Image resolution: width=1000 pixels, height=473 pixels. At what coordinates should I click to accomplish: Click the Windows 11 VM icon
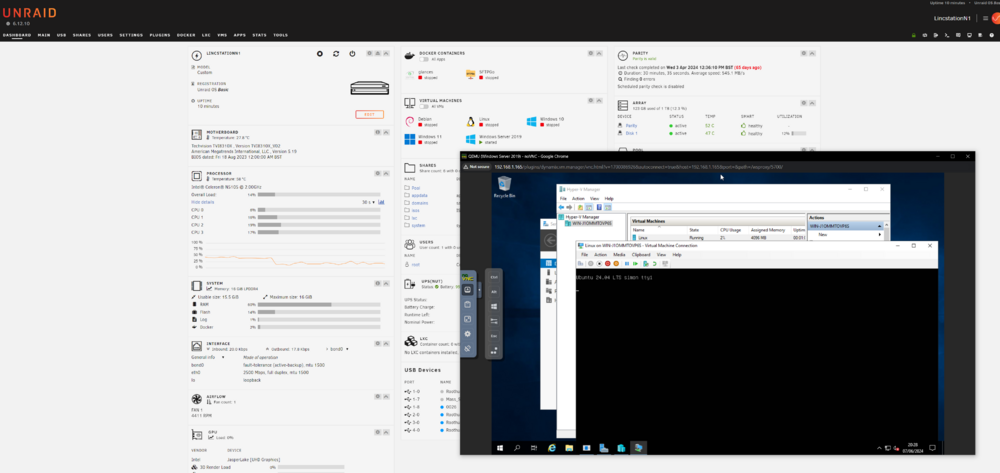click(410, 138)
